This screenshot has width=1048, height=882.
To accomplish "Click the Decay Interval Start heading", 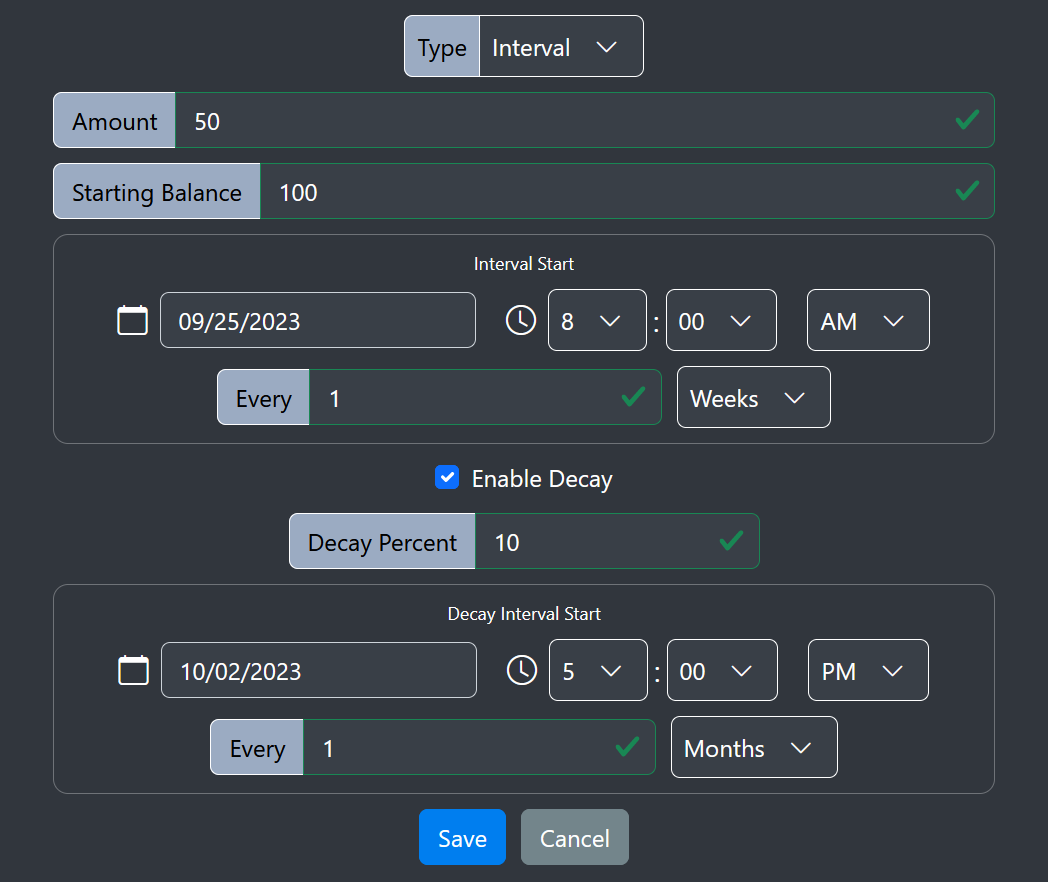I will coord(524,614).
